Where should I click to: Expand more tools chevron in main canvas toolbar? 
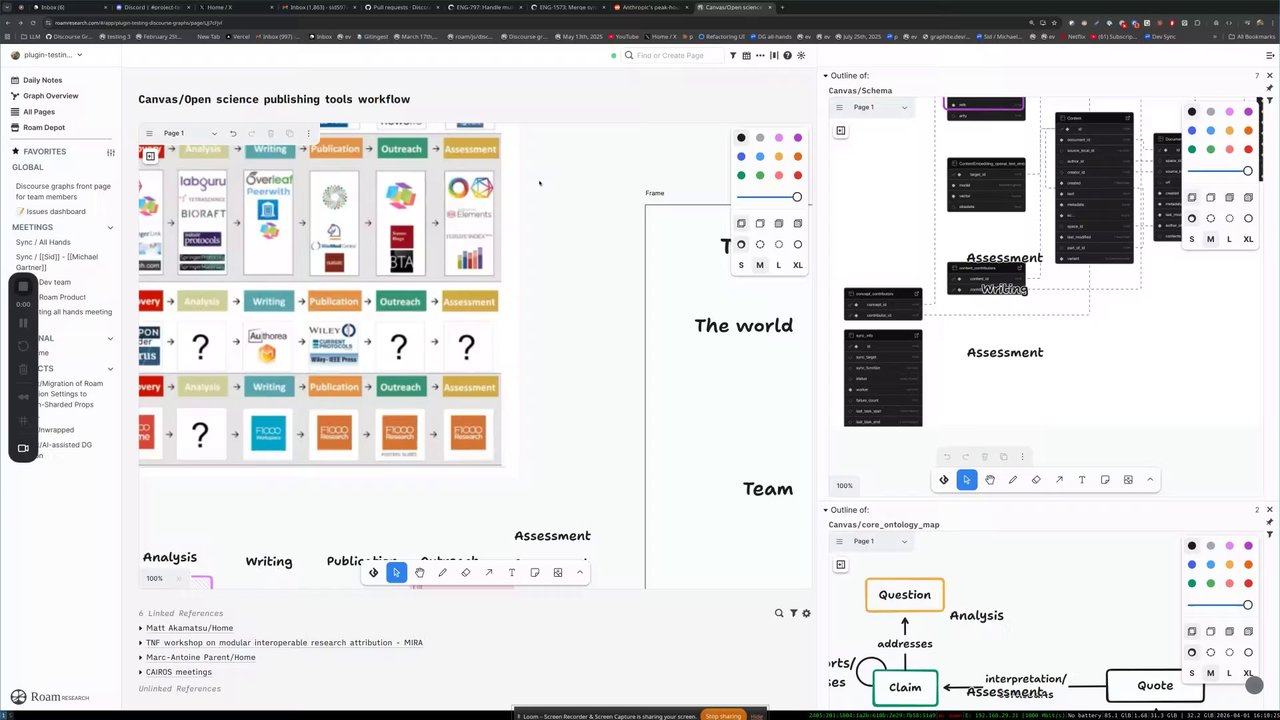580,573
